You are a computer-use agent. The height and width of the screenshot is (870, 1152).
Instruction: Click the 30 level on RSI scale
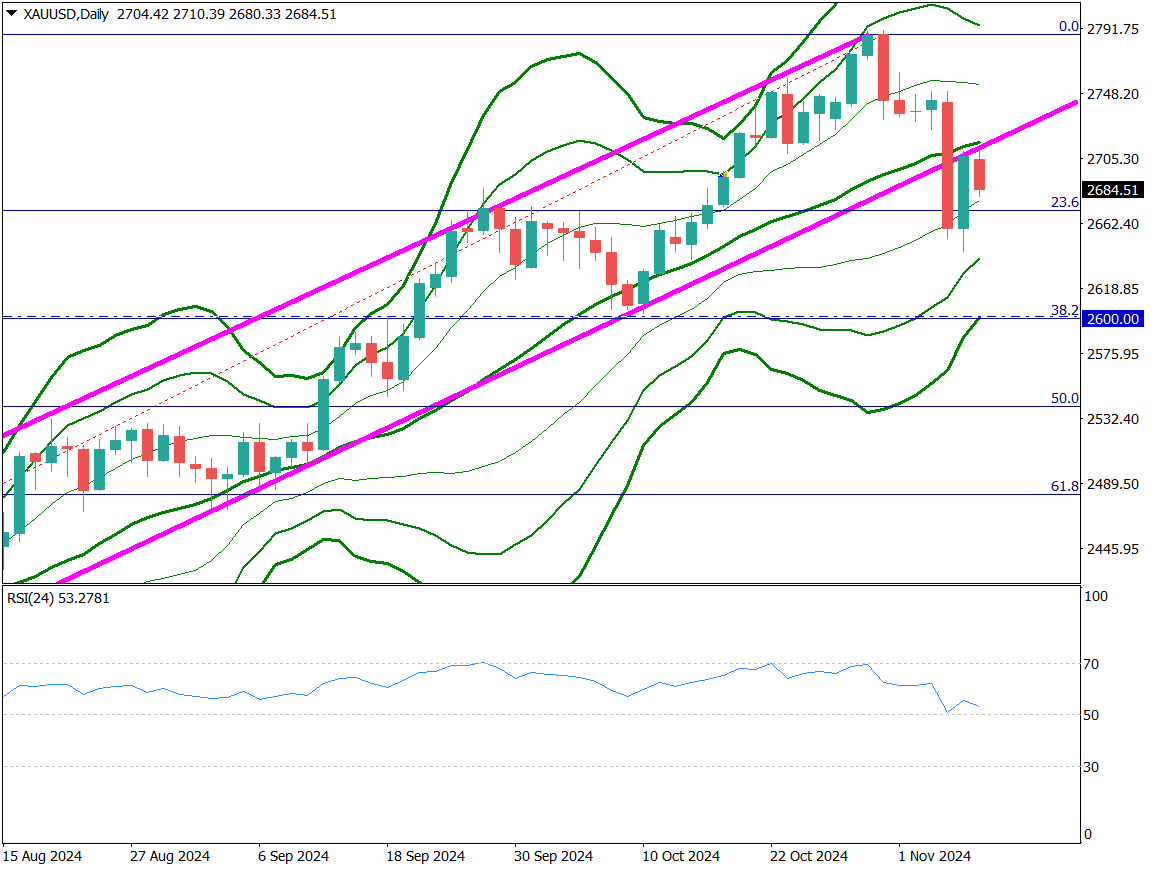click(1093, 767)
